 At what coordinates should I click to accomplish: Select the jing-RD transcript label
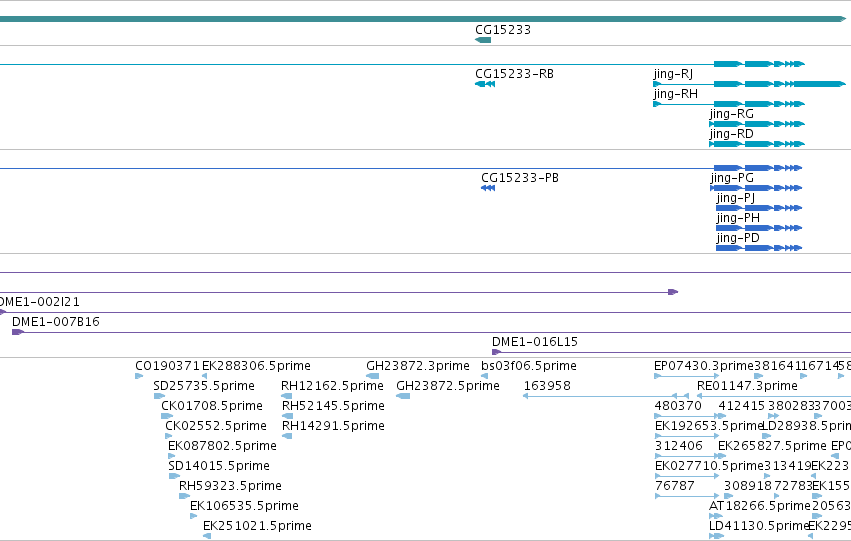tap(731, 134)
